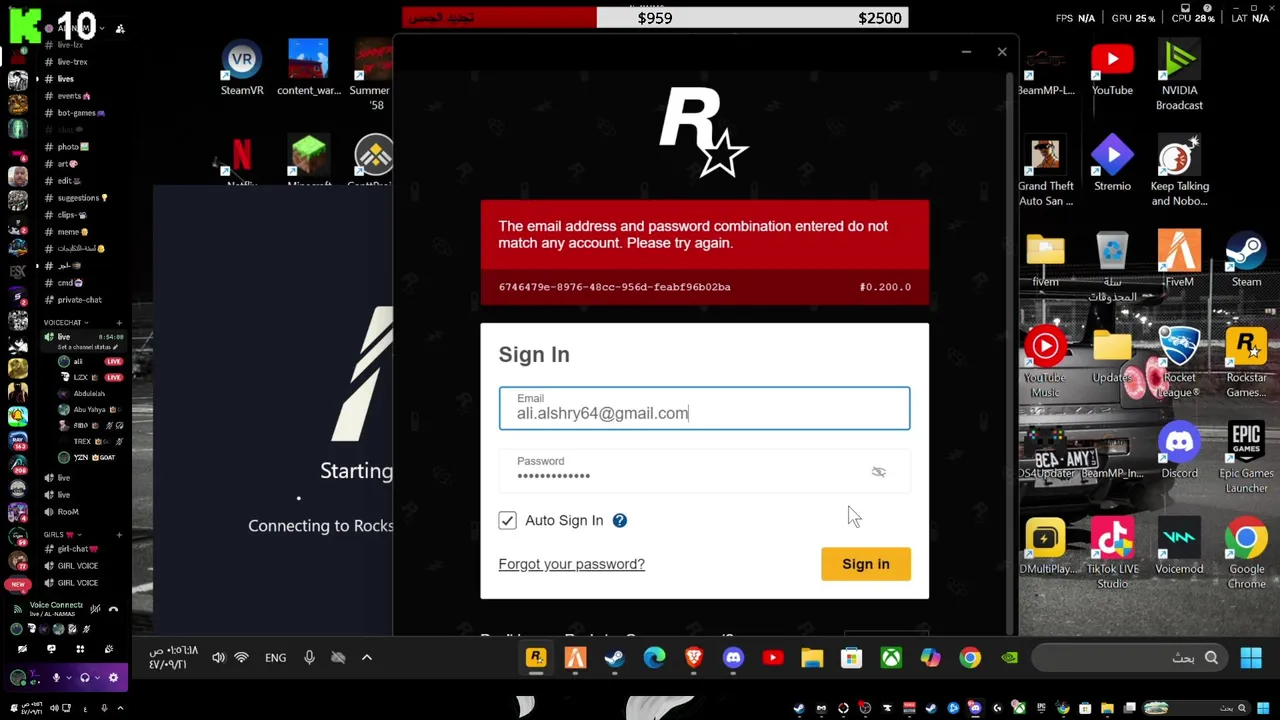Open Xbox app from the taskbar

891,658
